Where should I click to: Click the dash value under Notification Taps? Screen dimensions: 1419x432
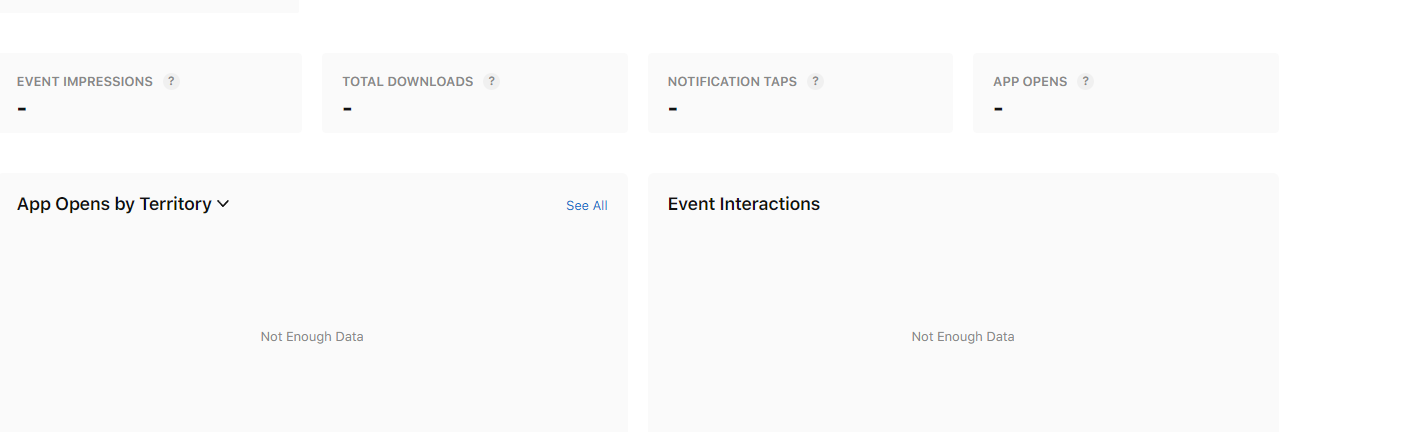pyautogui.click(x=673, y=107)
